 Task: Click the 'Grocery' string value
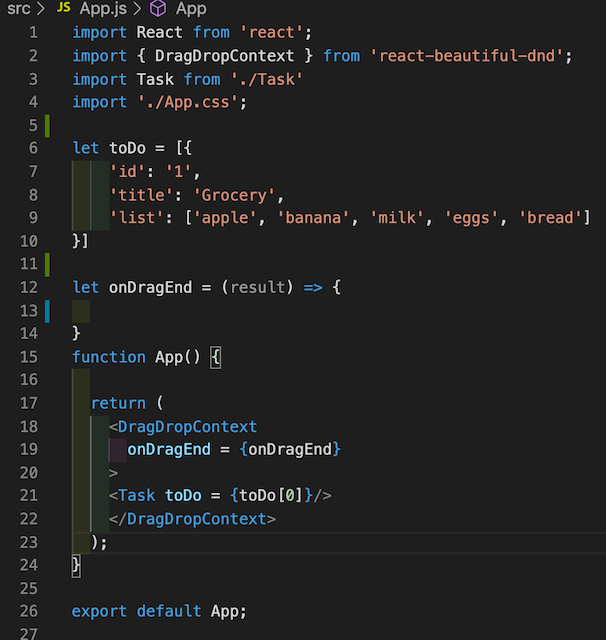(x=234, y=195)
